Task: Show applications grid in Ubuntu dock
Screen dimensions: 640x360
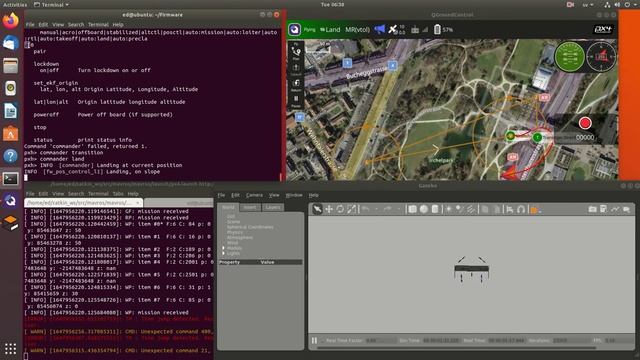Action: coord(11,348)
